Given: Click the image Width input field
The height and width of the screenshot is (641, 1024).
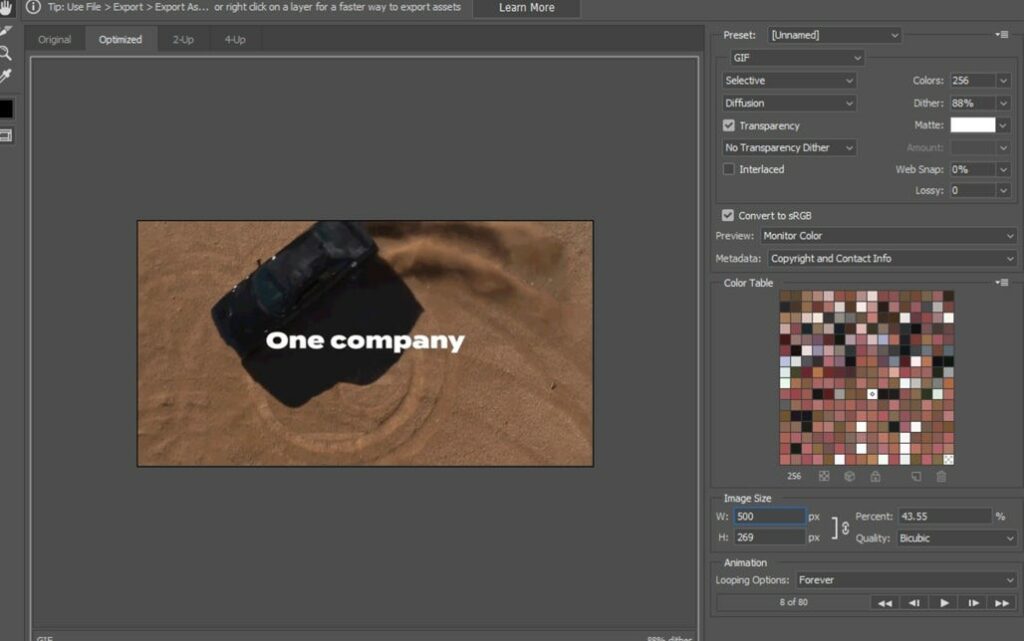Looking at the screenshot, I should (769, 517).
